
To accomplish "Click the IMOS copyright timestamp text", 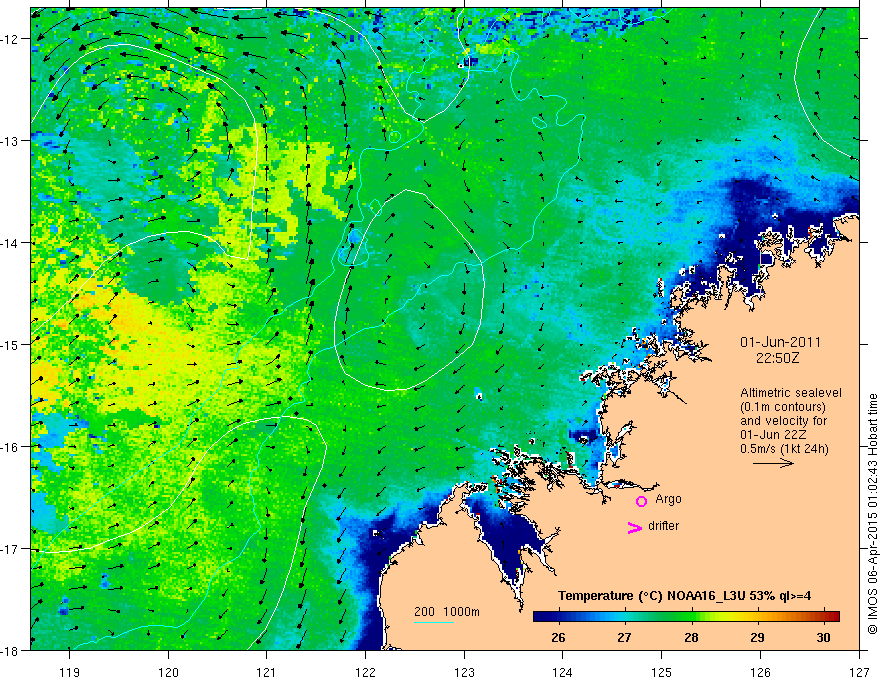I will click(872, 516).
